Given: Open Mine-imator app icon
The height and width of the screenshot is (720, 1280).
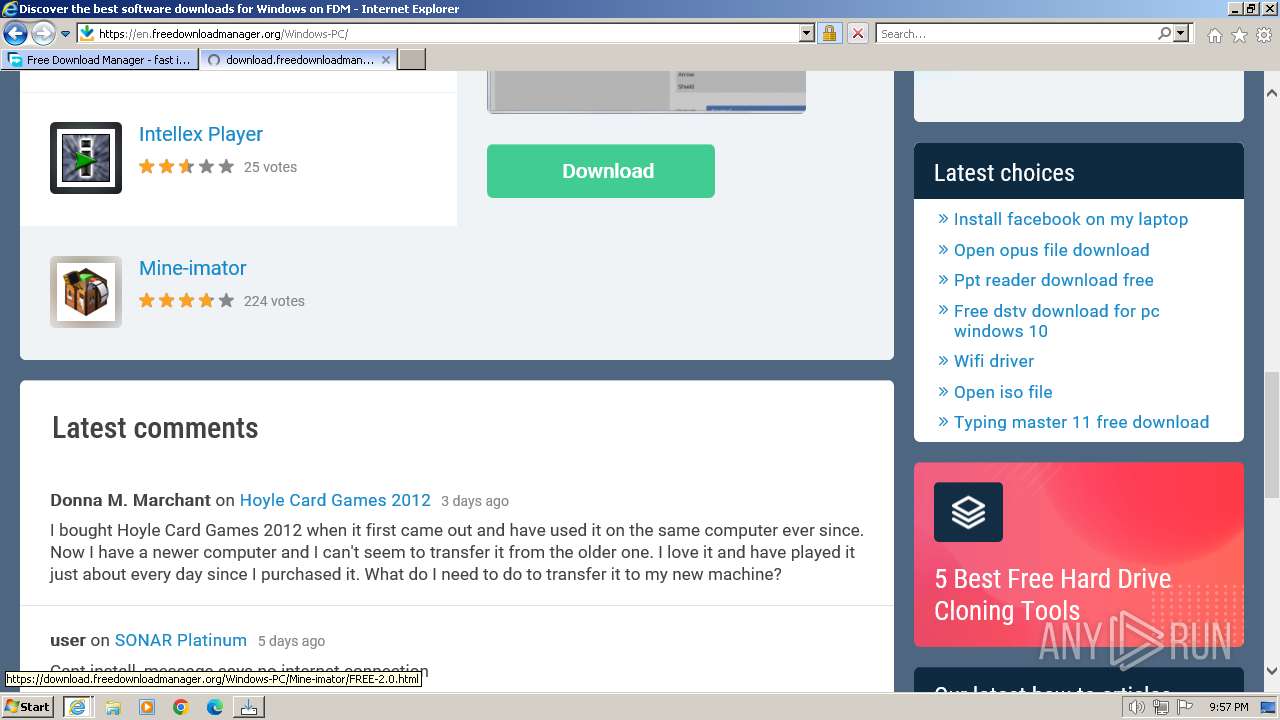Looking at the screenshot, I should (86, 292).
